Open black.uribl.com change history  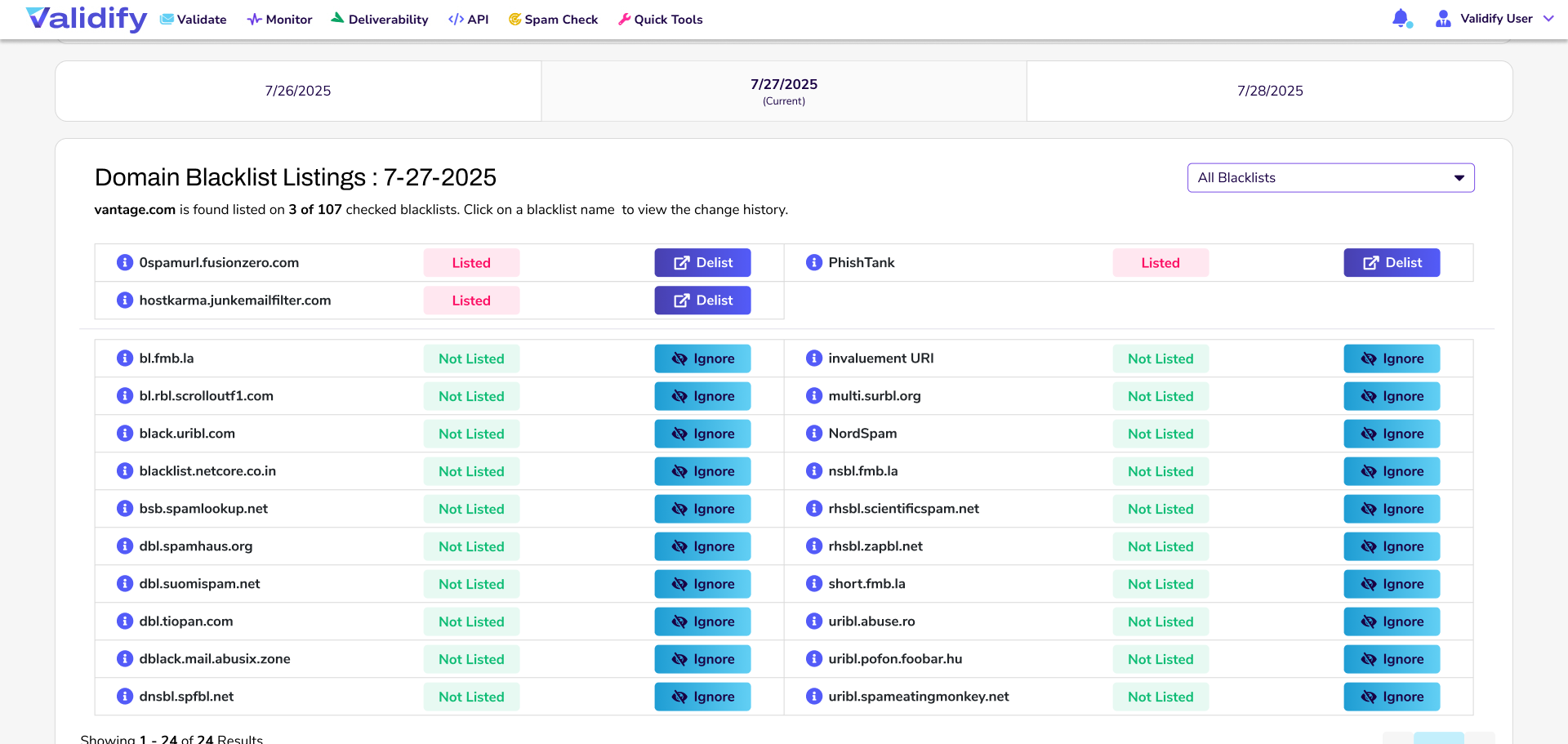coord(187,434)
